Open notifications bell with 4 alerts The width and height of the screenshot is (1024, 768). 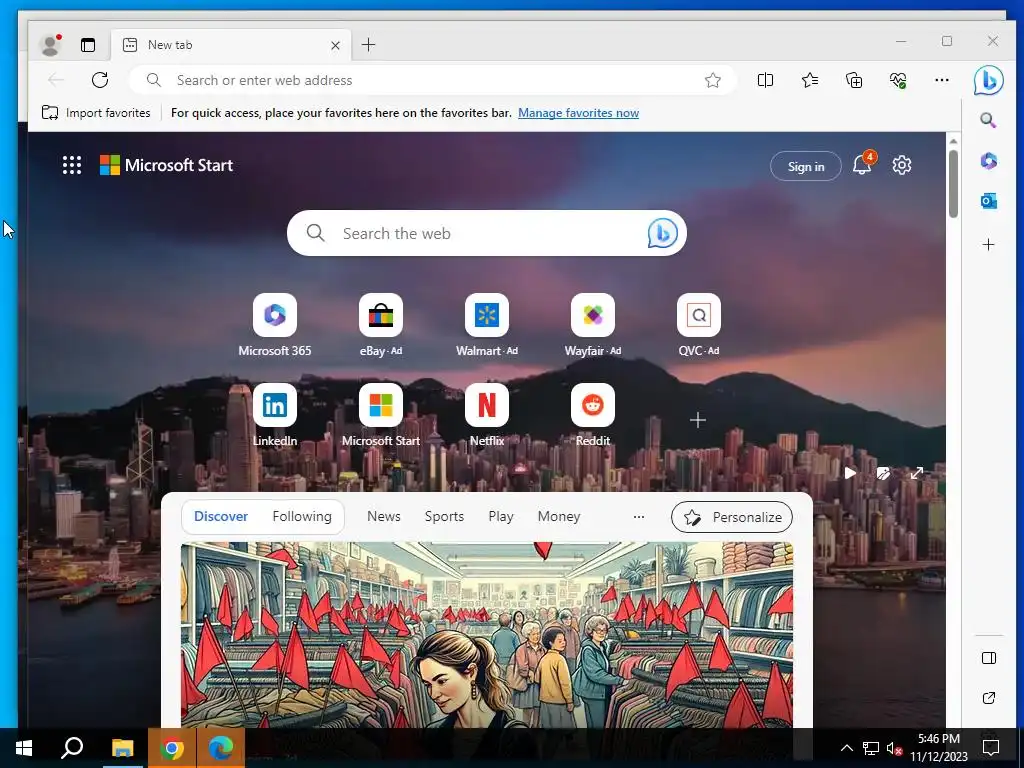[x=863, y=164]
